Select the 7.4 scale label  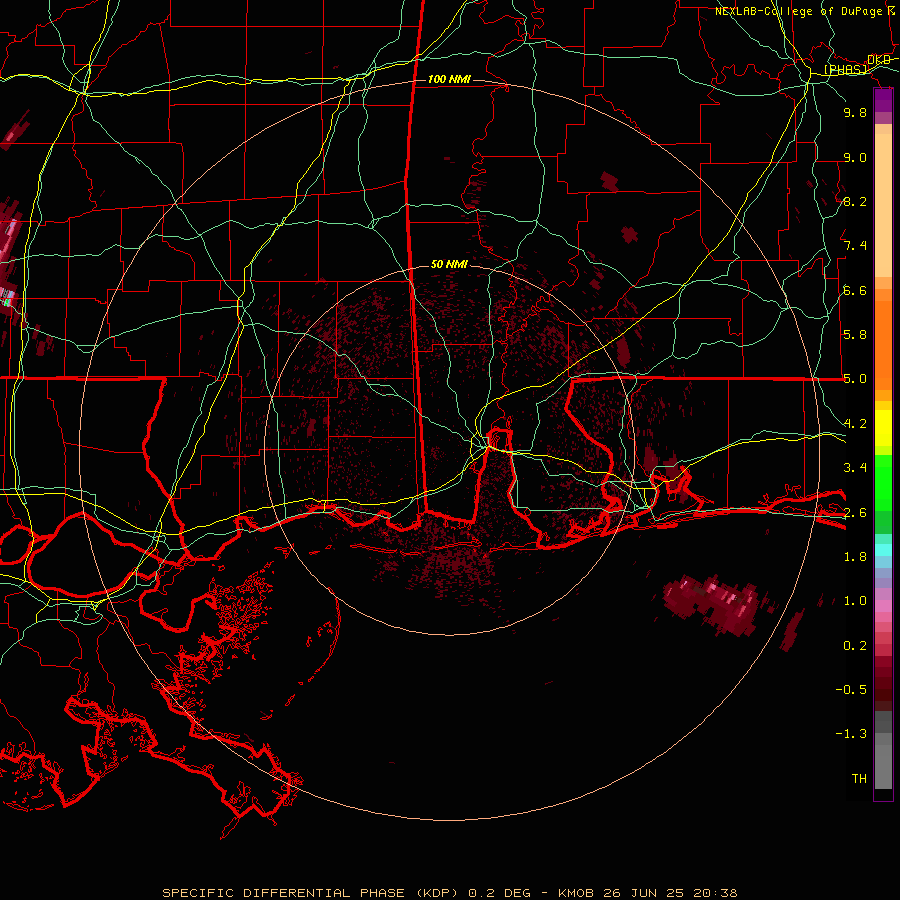tap(855, 246)
